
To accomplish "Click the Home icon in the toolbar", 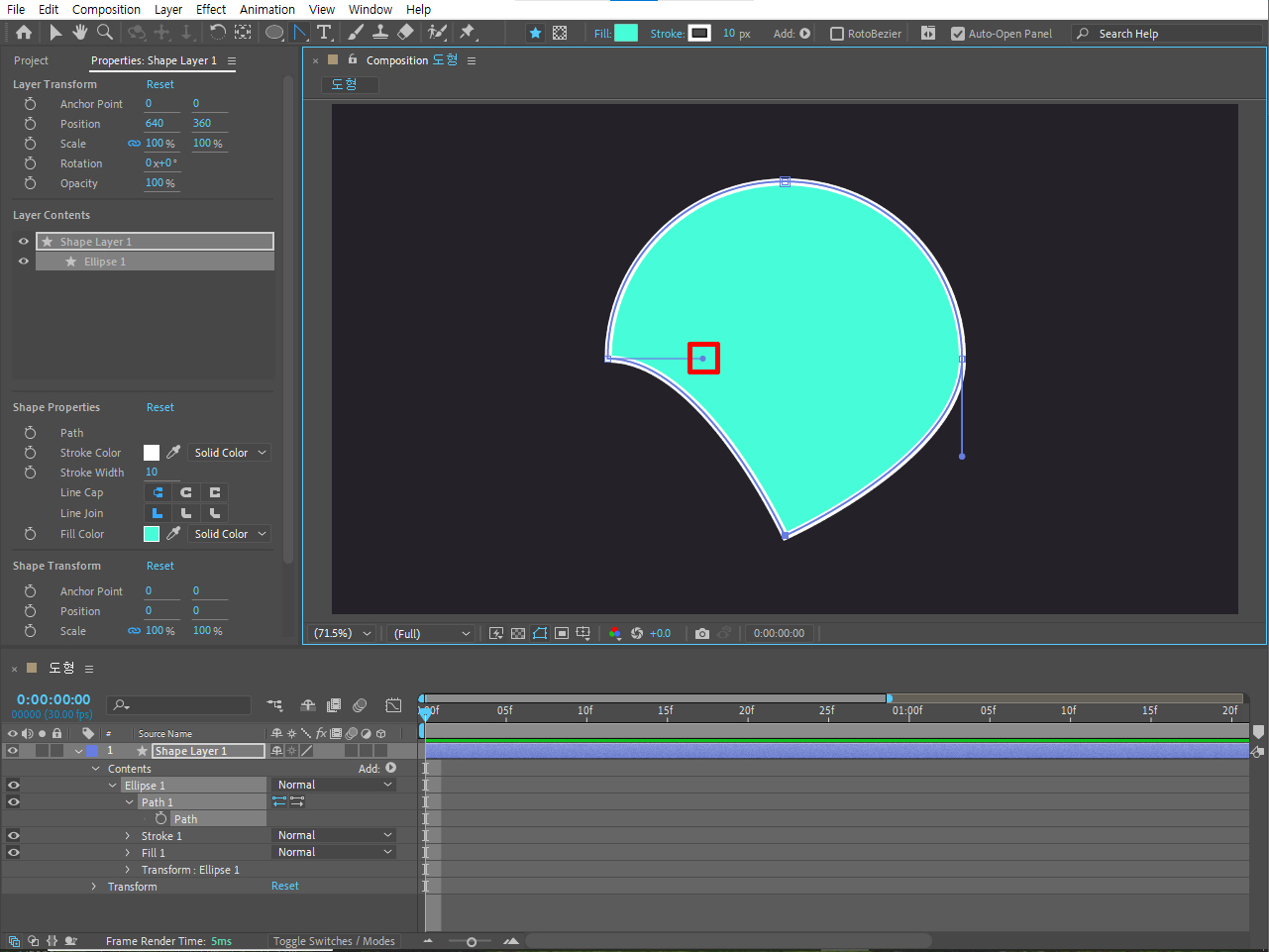I will point(24,33).
